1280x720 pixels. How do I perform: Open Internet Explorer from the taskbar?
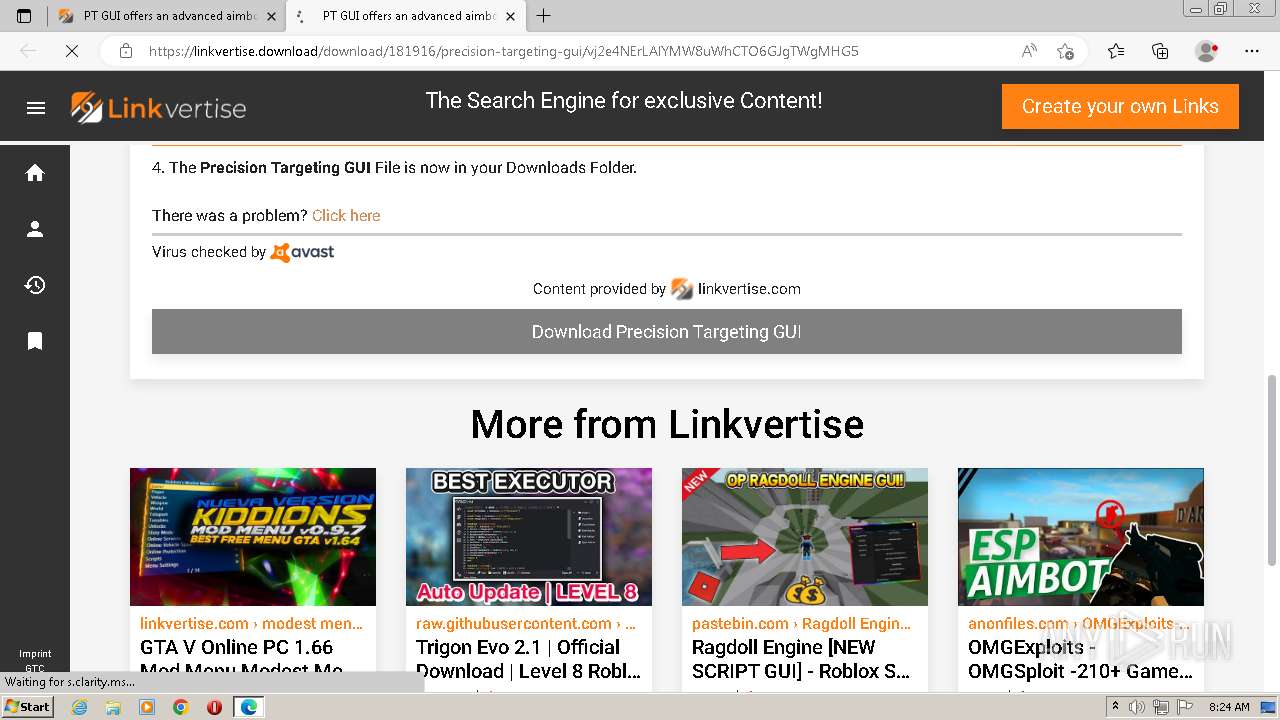click(x=80, y=707)
